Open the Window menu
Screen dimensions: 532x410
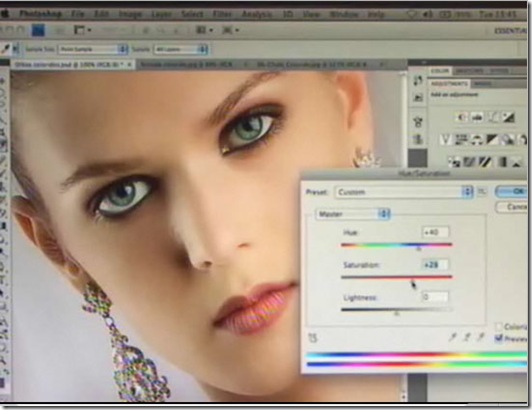[344, 15]
